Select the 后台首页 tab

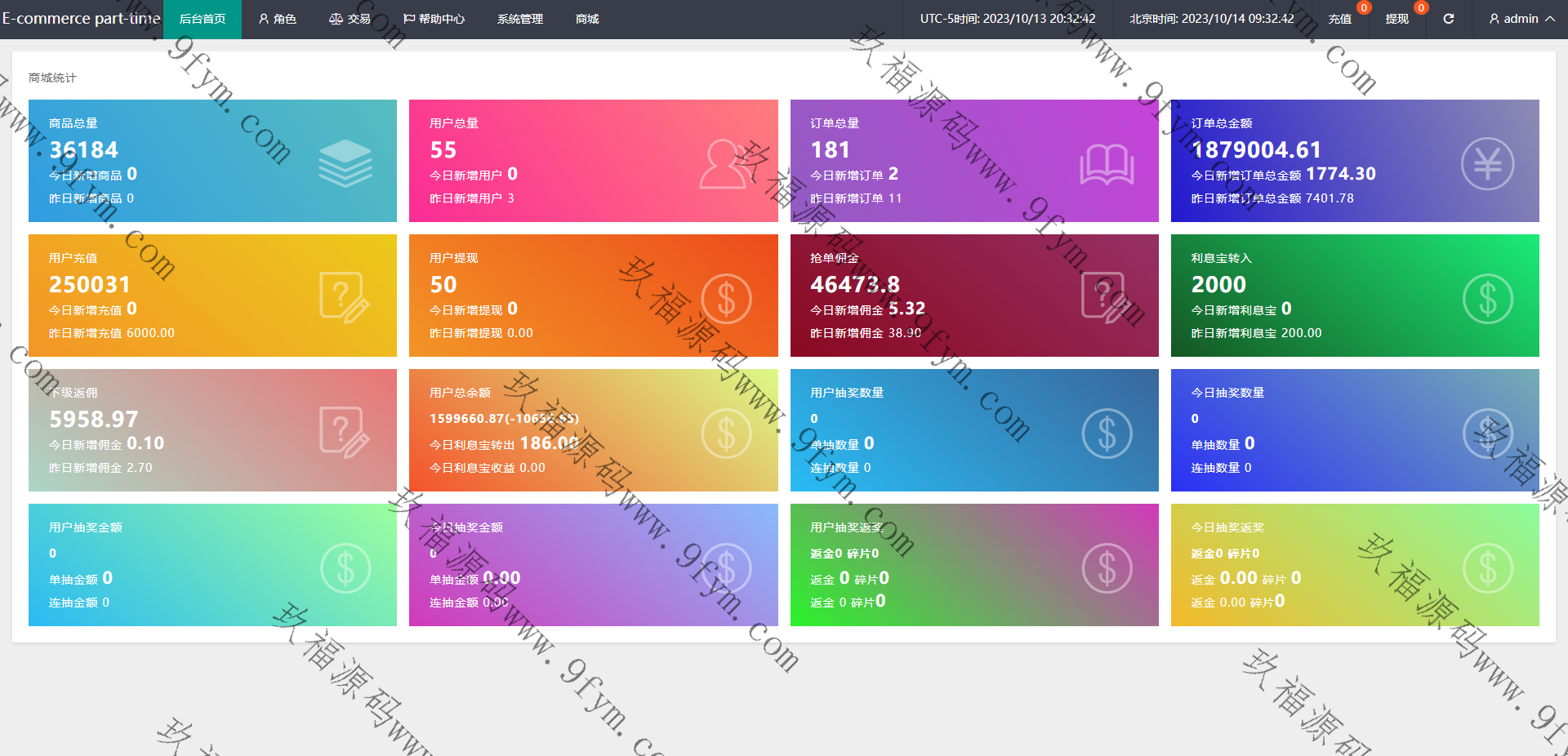[x=203, y=19]
